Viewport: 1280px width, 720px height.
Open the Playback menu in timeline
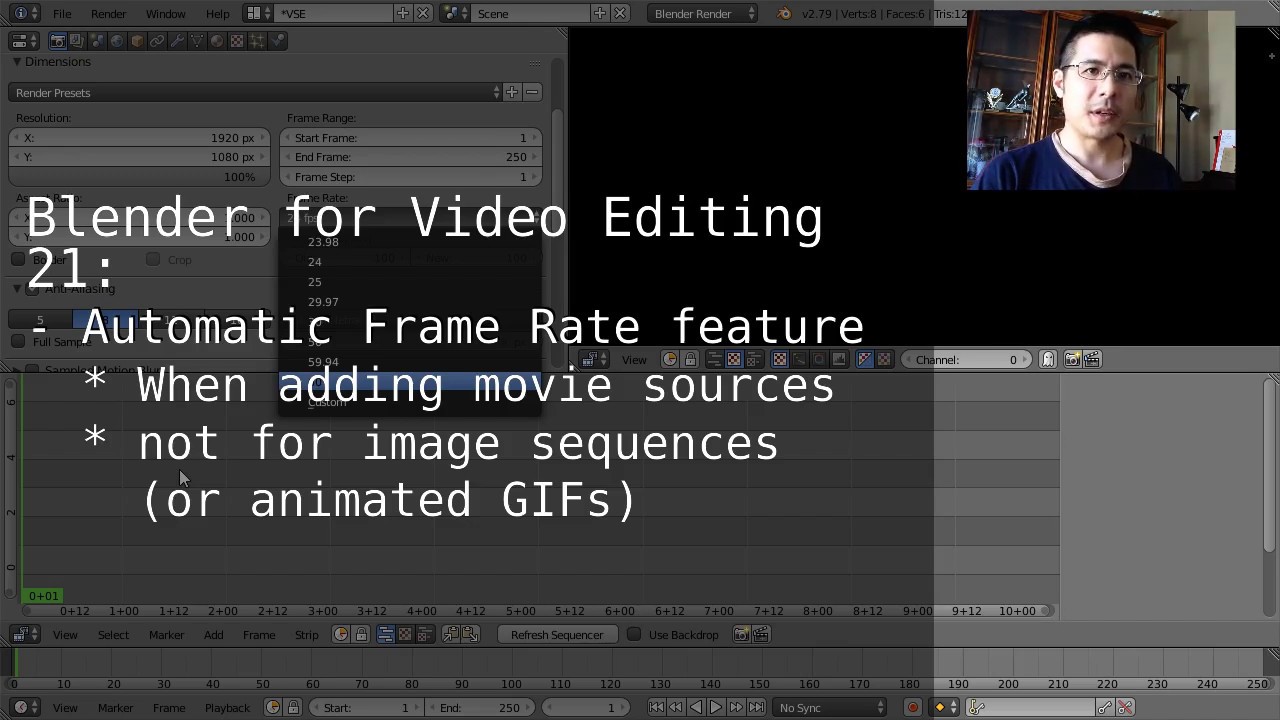coord(228,708)
